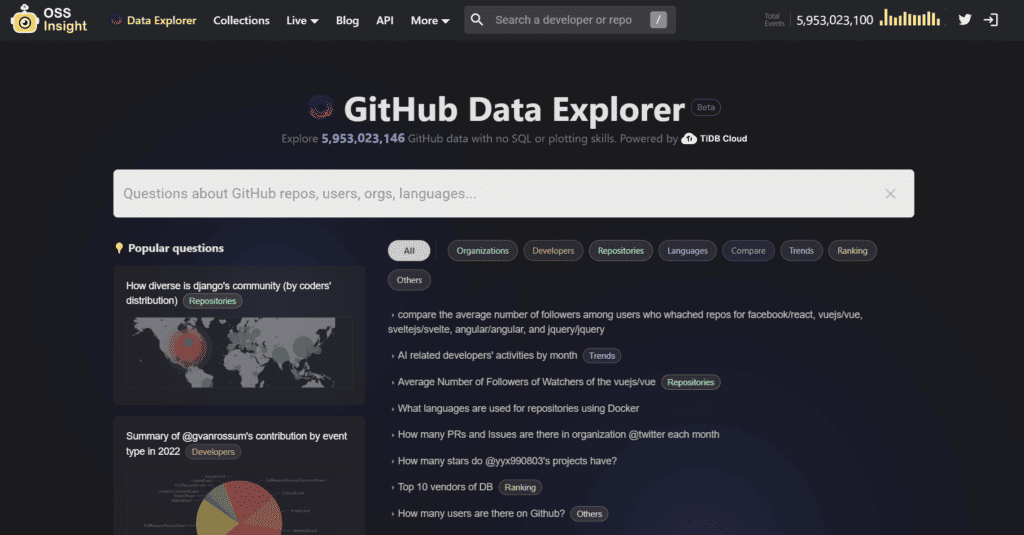This screenshot has height=535, width=1024.
Task: Open 'How many users are there on Github?'
Action: coord(481,513)
